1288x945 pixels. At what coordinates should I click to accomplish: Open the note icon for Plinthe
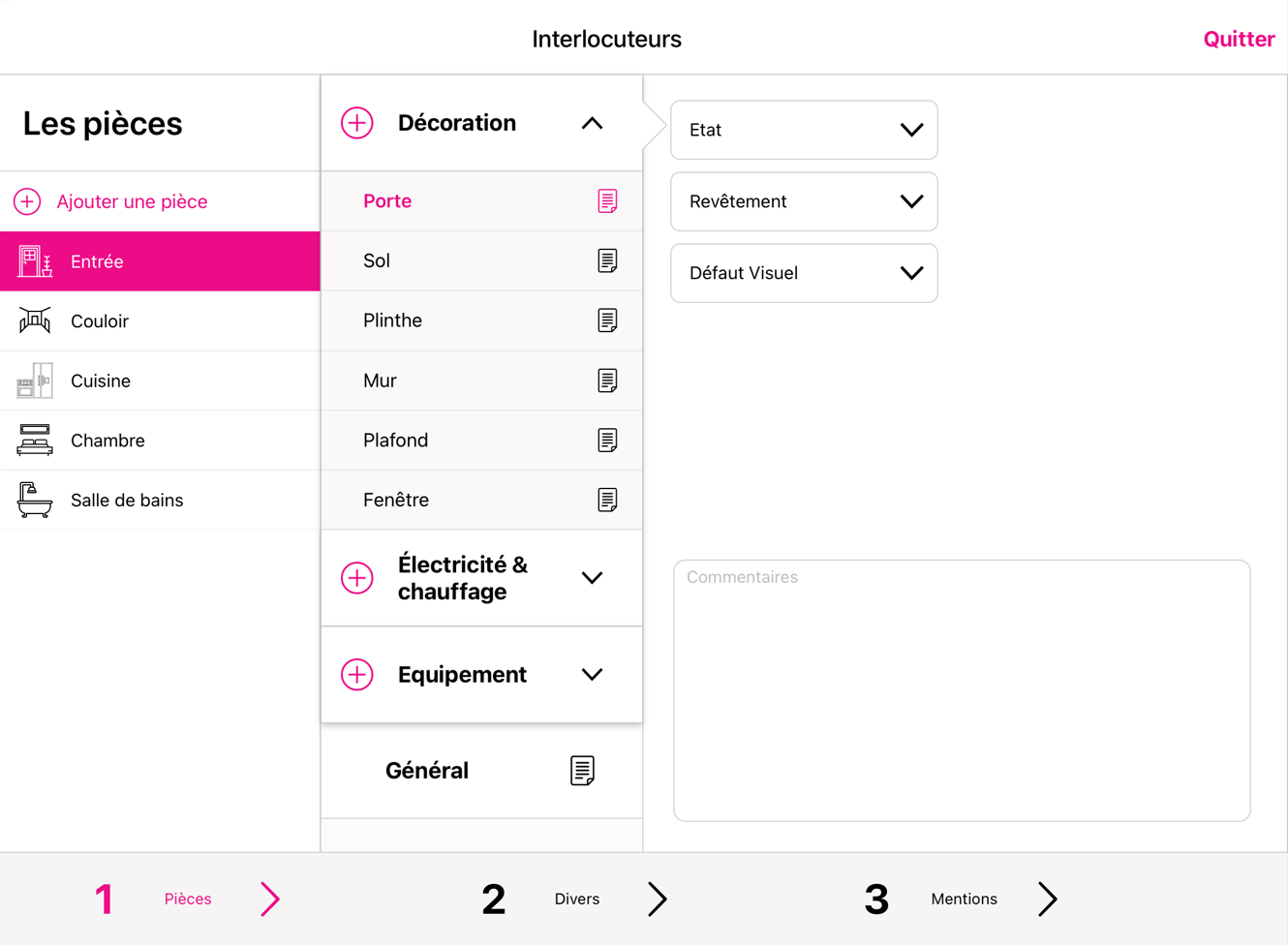coord(607,320)
